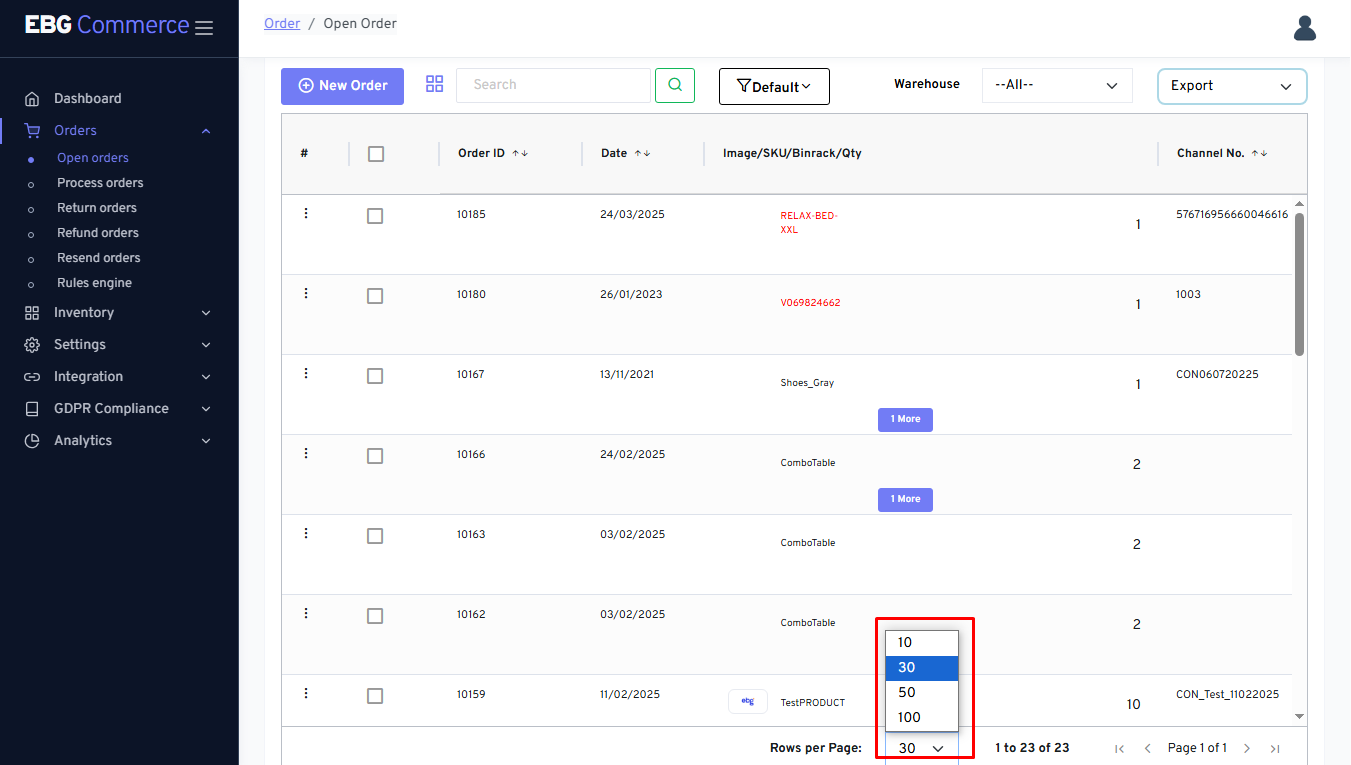Open the Warehouse --All-- dropdown
The width and height of the screenshot is (1351, 765).
point(1056,85)
